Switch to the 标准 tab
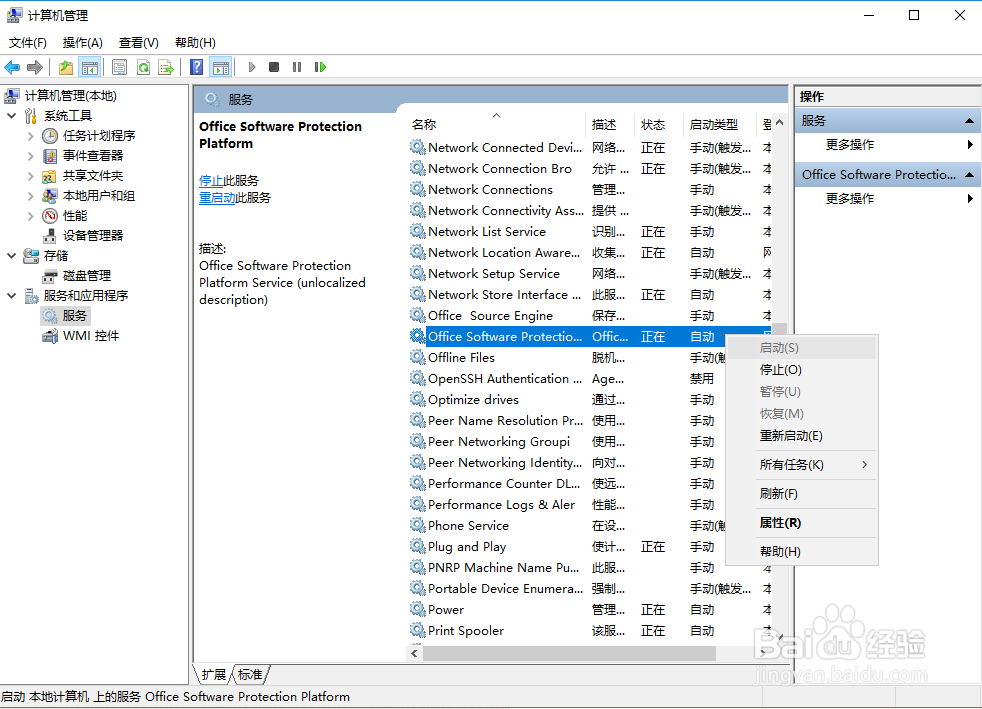Screen dimensions: 982x709 (x=251, y=675)
